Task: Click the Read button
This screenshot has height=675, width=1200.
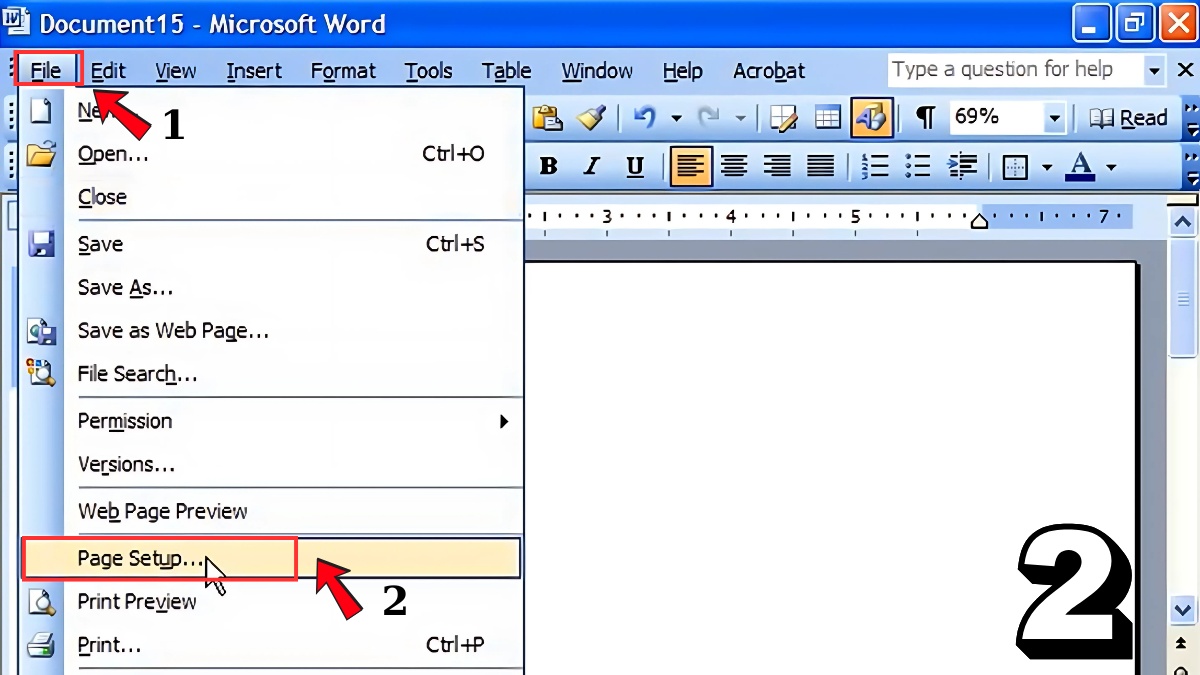Action: point(1128,117)
